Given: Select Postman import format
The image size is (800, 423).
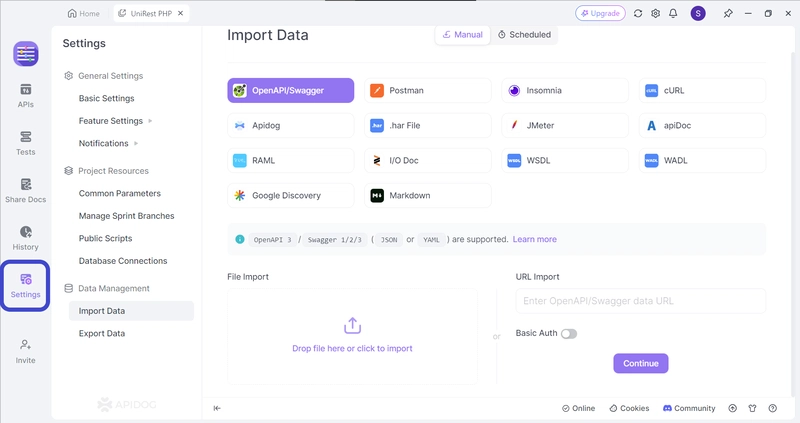Looking at the screenshot, I should pyautogui.click(x=428, y=90).
